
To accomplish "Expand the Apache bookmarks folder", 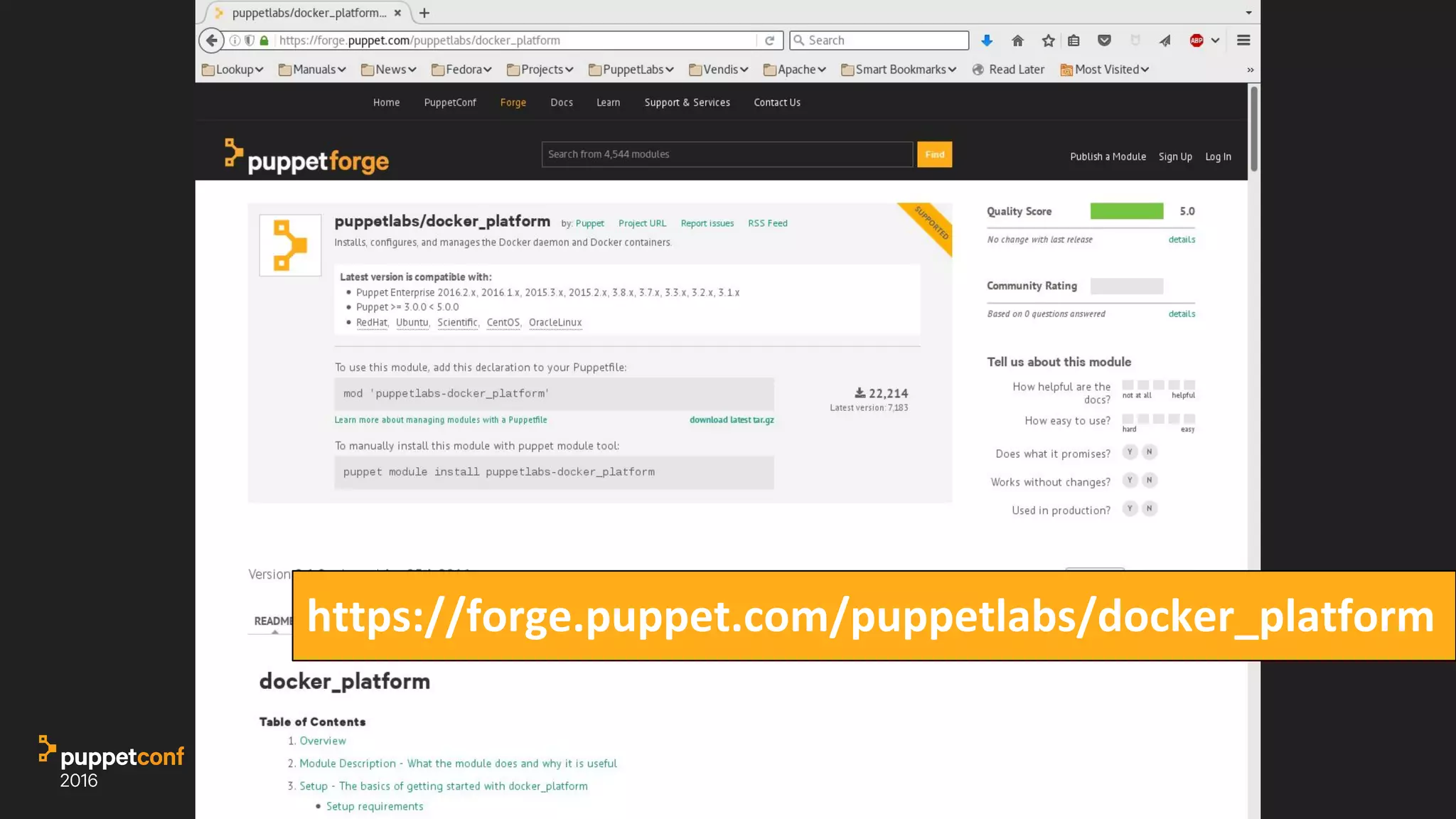I will (794, 69).
